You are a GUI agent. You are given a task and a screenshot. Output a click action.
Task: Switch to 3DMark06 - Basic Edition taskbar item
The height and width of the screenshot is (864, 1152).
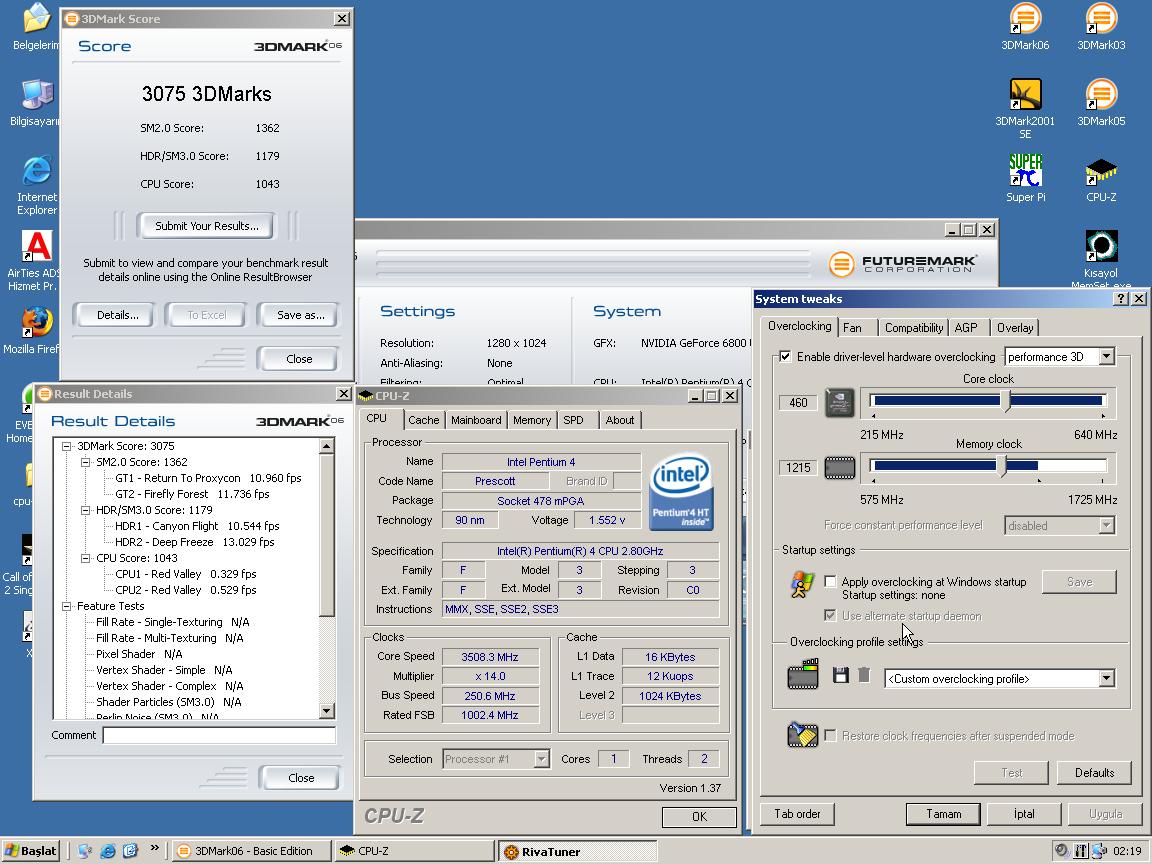click(x=253, y=851)
